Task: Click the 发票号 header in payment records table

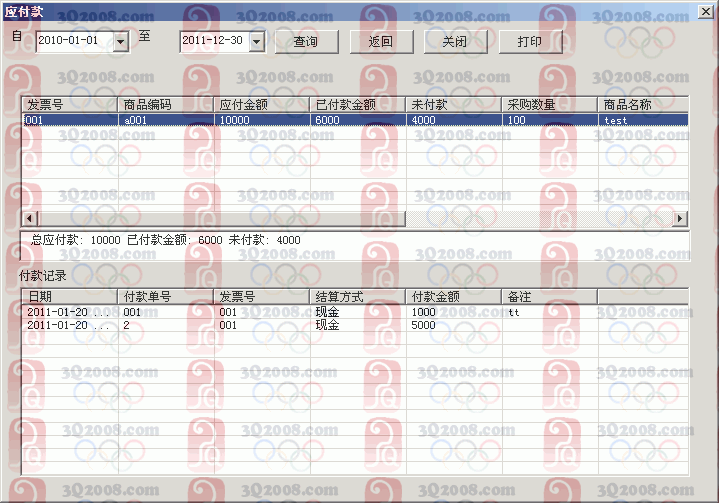Action: click(262, 297)
